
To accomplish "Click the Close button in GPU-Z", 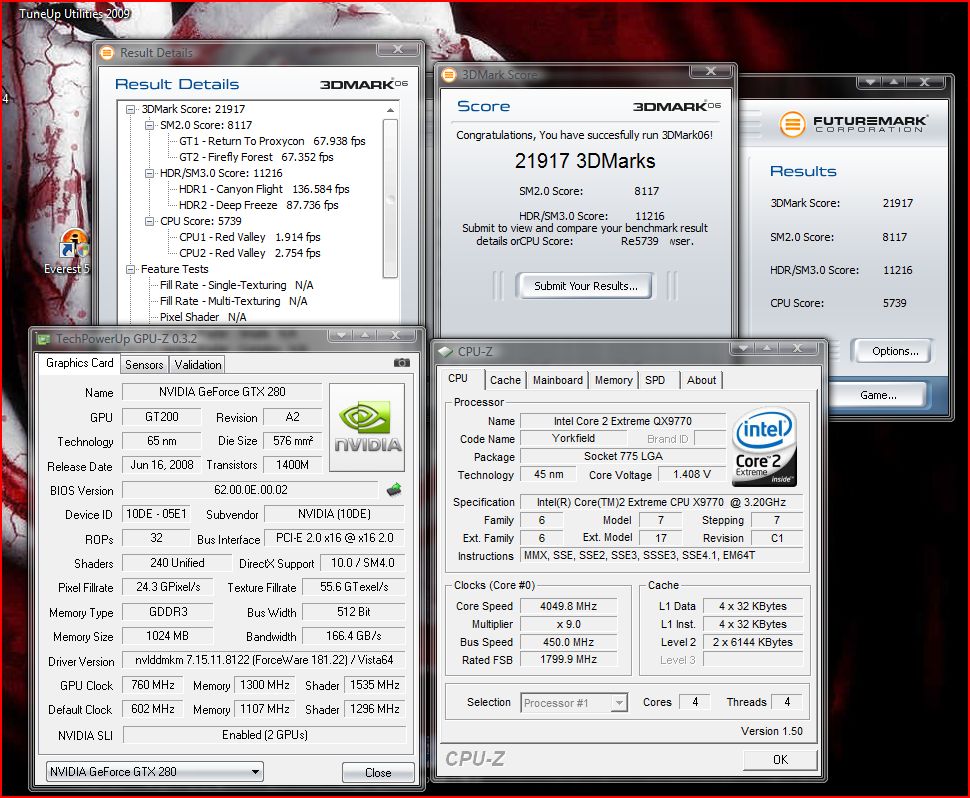I will 378,773.
